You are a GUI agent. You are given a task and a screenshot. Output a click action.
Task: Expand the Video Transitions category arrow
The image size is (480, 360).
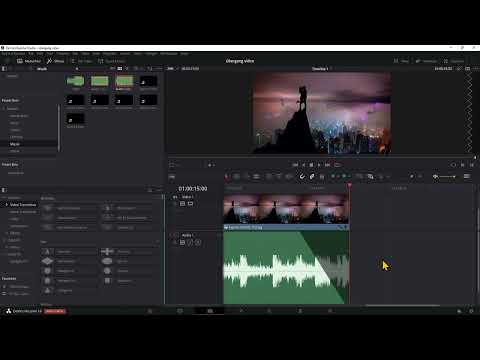coord(7,205)
